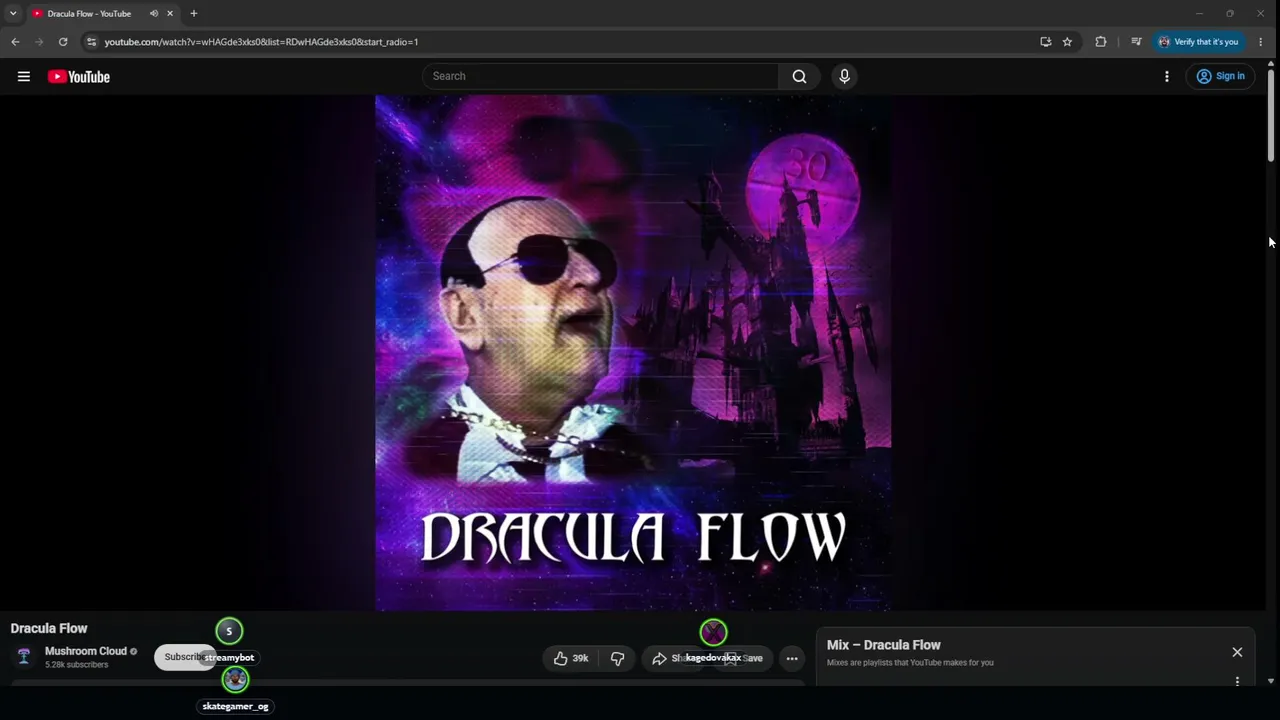This screenshot has height=720, width=1280.
Task: Click the verified badge beside Mushroom Cloud
Action: [133, 652]
